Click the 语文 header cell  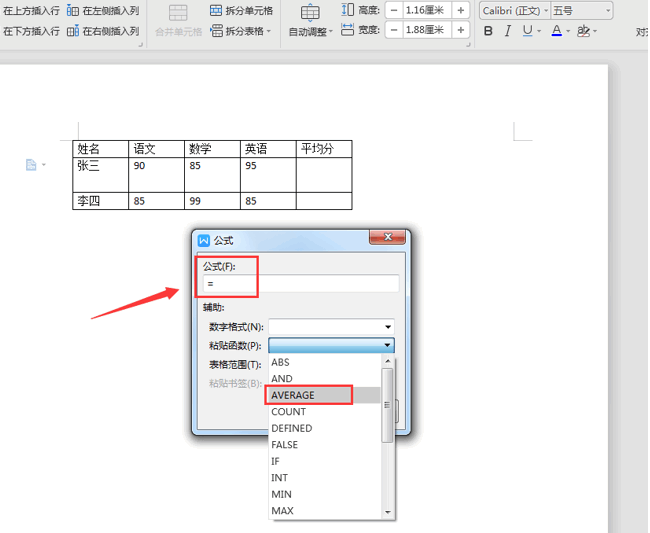pyautogui.click(x=156, y=149)
